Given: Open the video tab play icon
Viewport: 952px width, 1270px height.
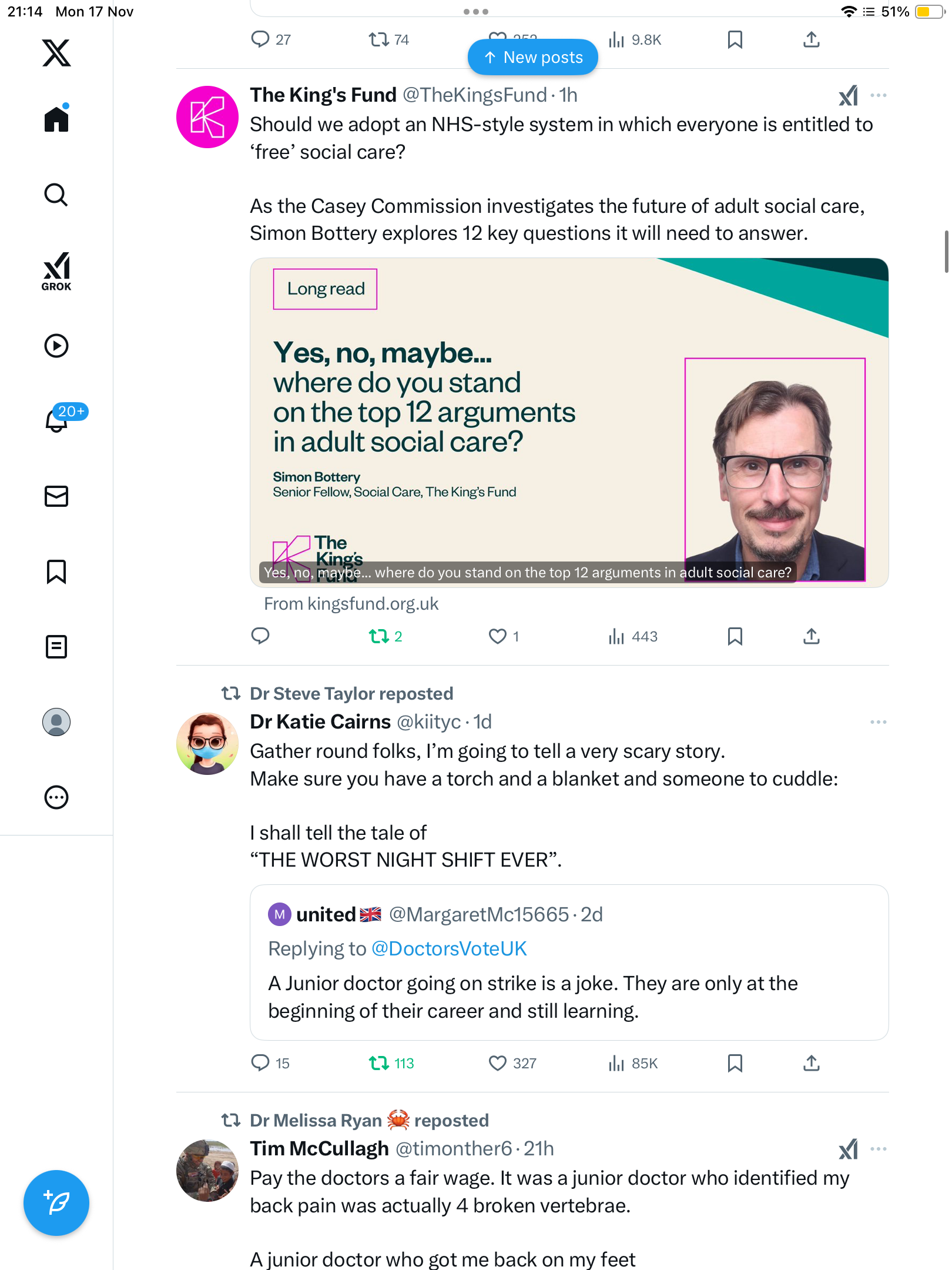Looking at the screenshot, I should (x=56, y=346).
